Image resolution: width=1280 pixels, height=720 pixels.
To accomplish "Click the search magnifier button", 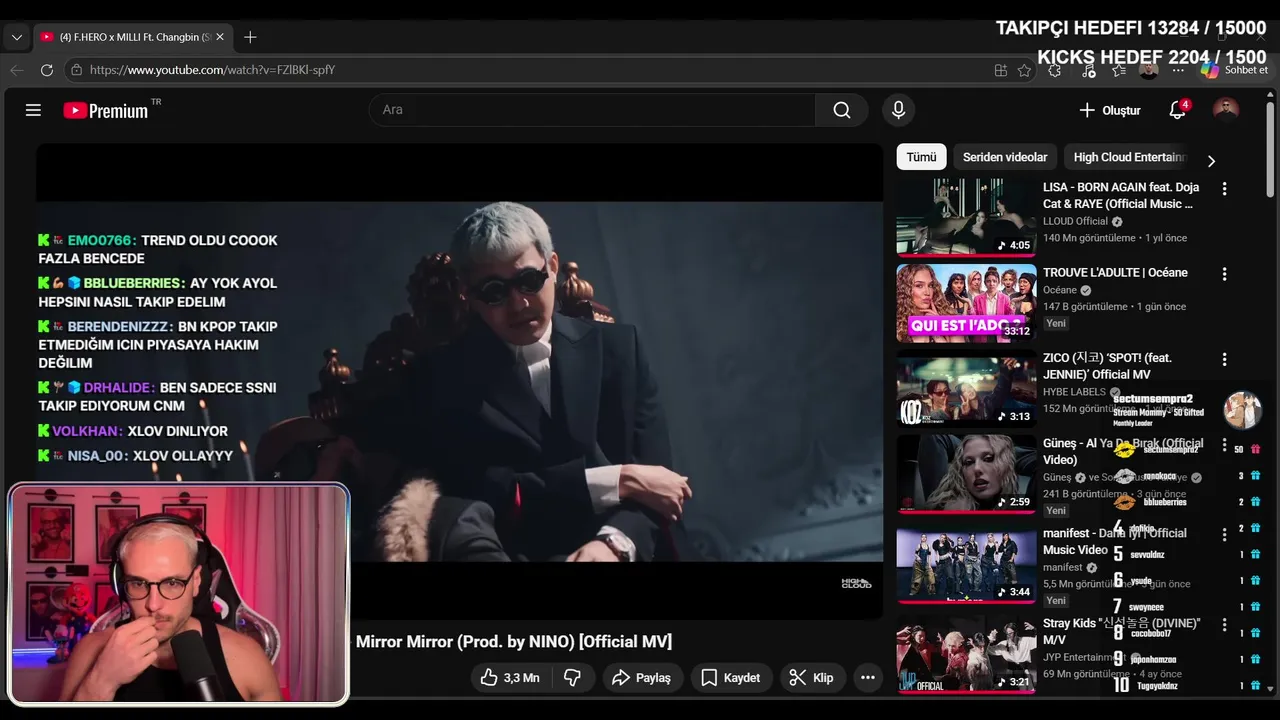I will pyautogui.click(x=842, y=110).
